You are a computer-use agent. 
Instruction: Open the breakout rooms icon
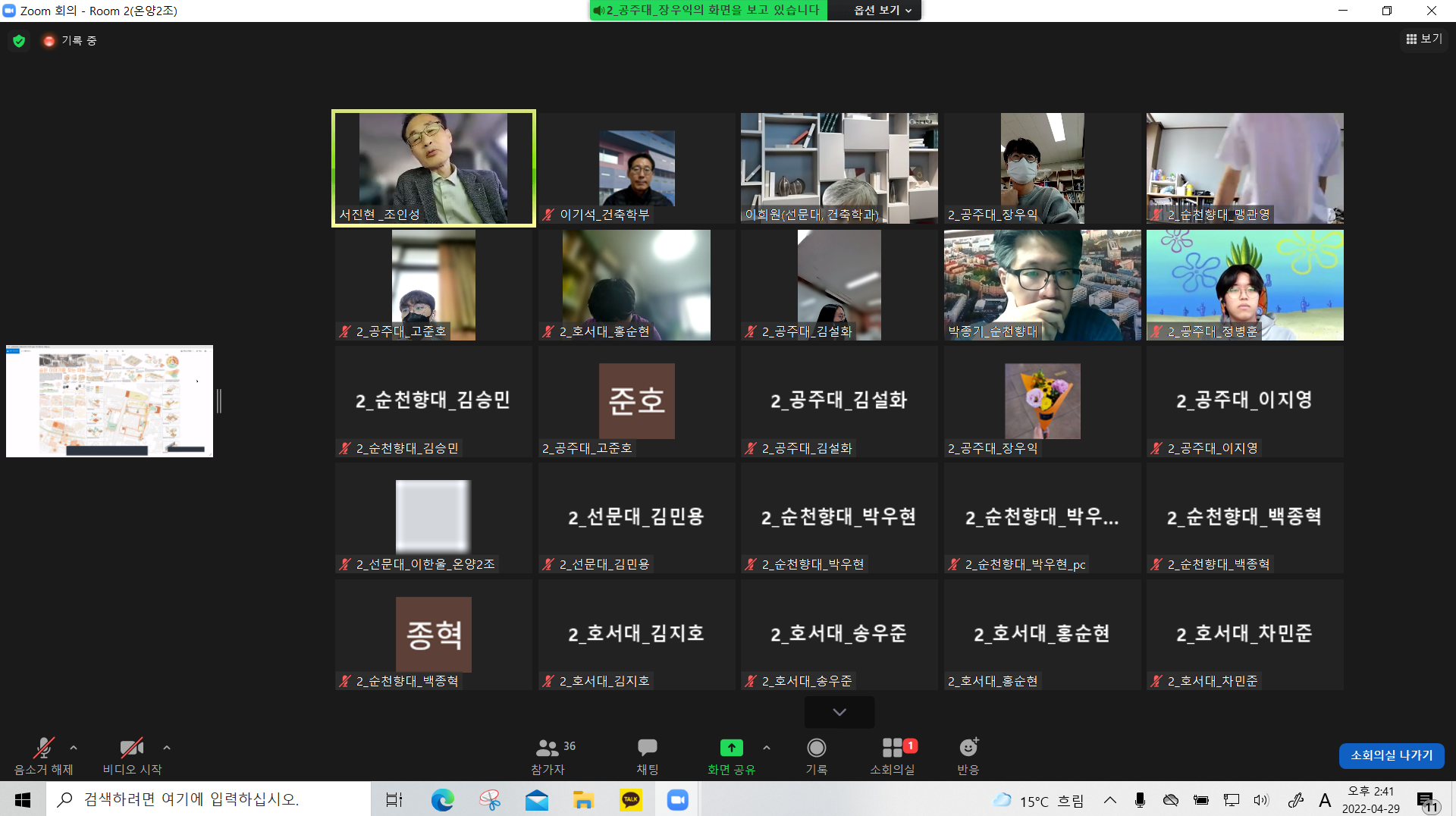[893, 749]
